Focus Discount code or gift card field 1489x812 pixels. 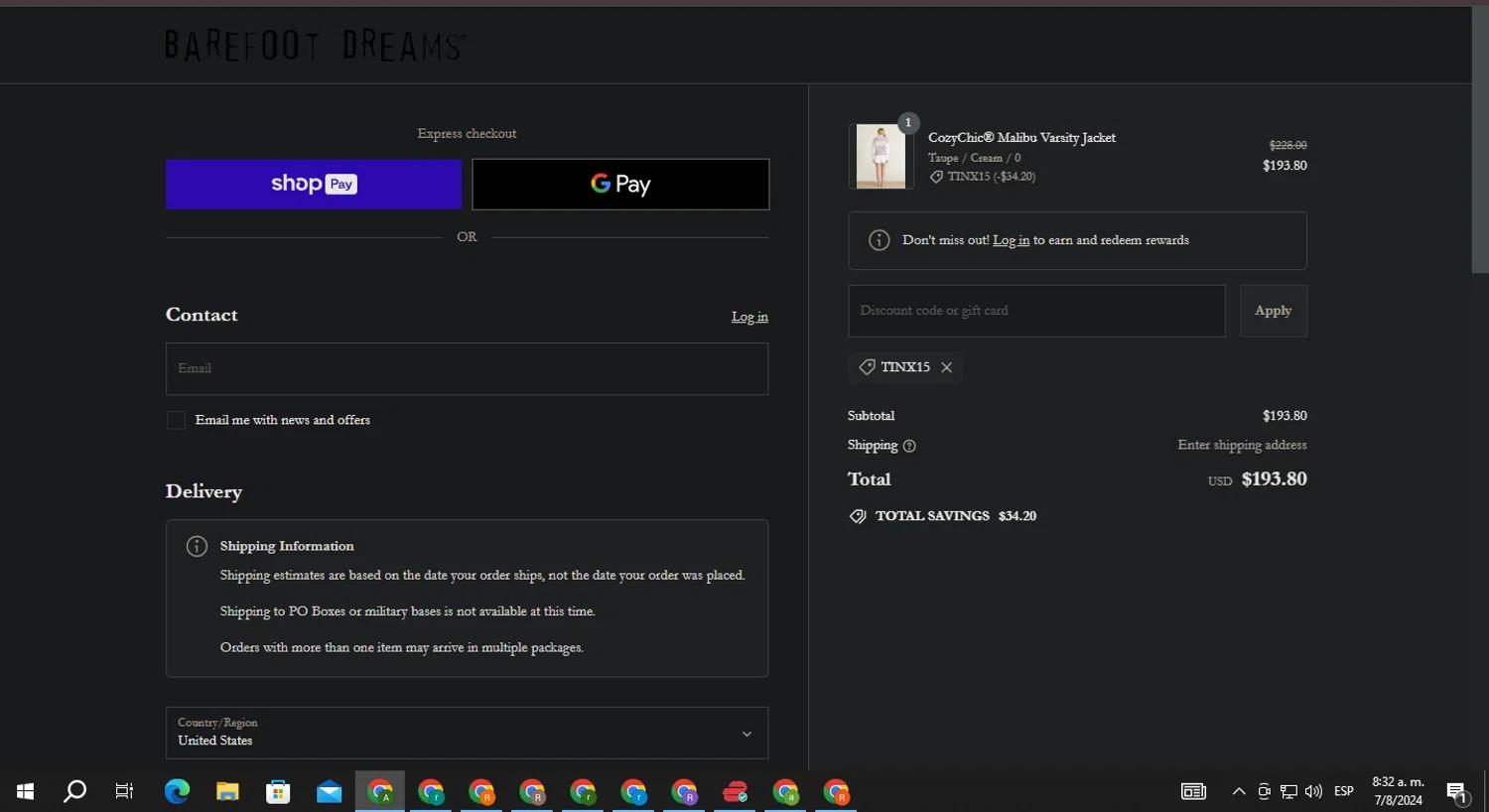(x=1036, y=311)
